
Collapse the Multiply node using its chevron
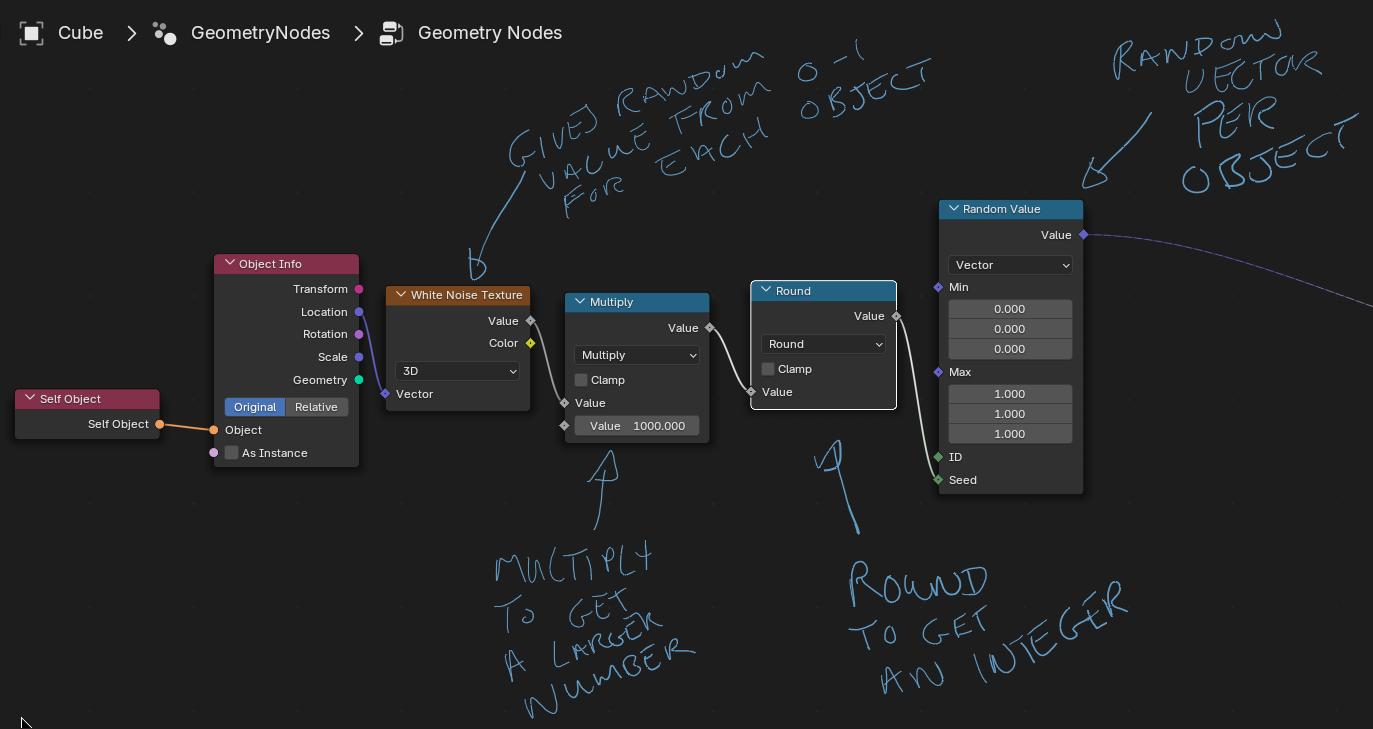point(580,302)
